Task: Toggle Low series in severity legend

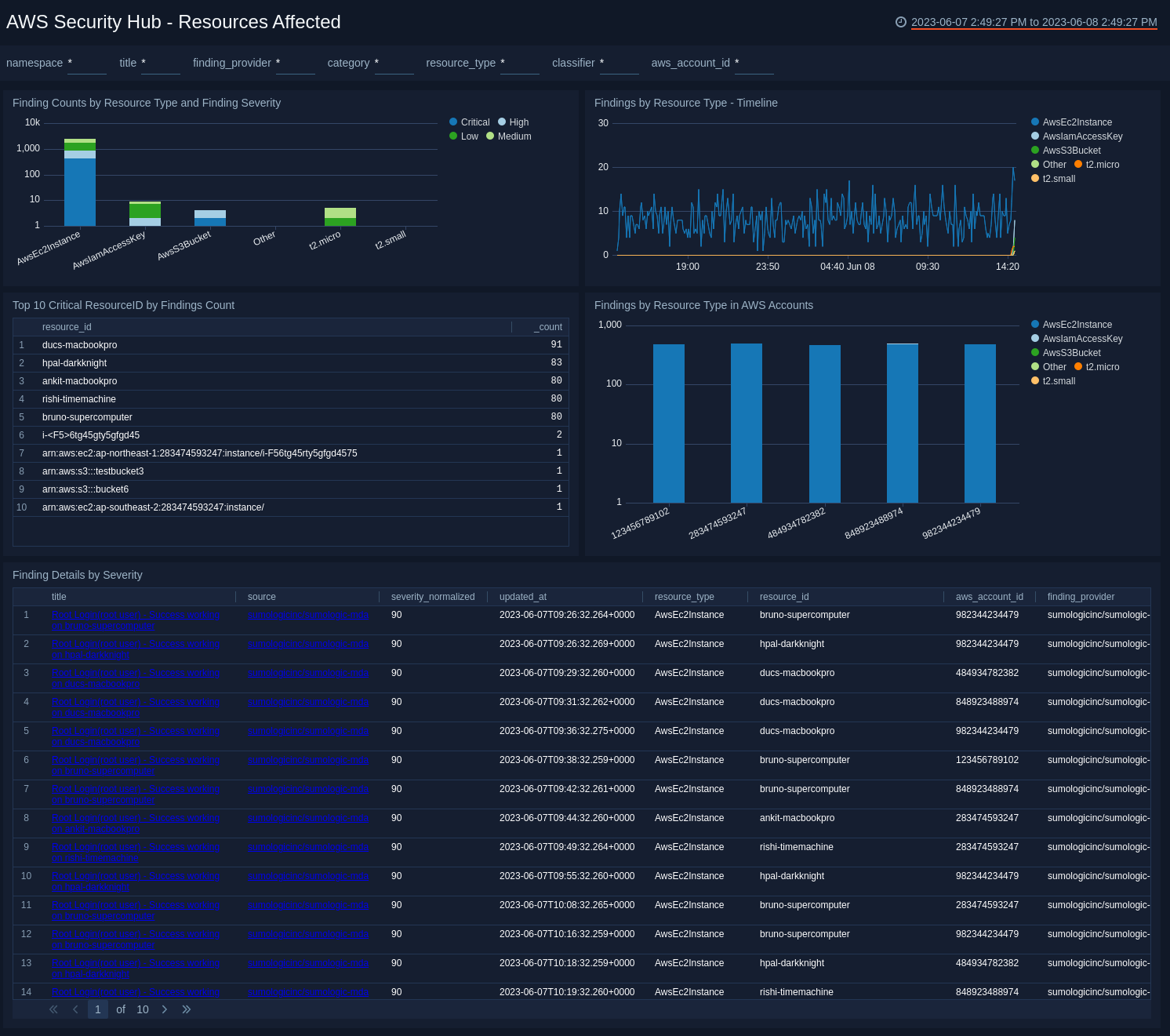Action: [x=464, y=136]
